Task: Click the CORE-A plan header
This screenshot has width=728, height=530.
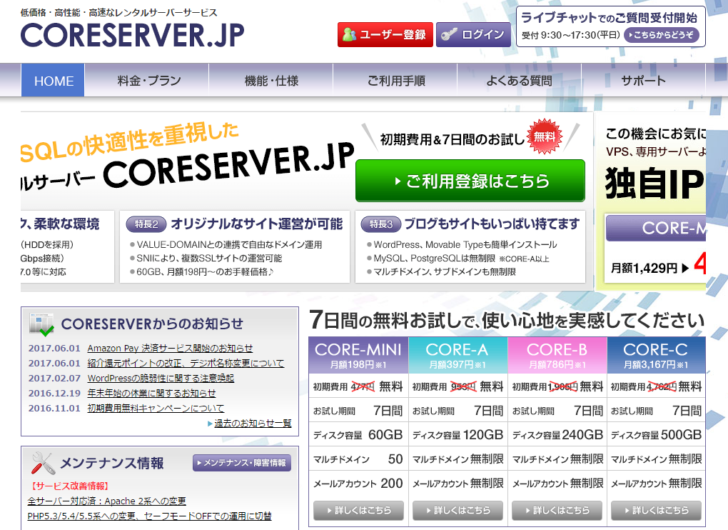Action: coord(457,355)
